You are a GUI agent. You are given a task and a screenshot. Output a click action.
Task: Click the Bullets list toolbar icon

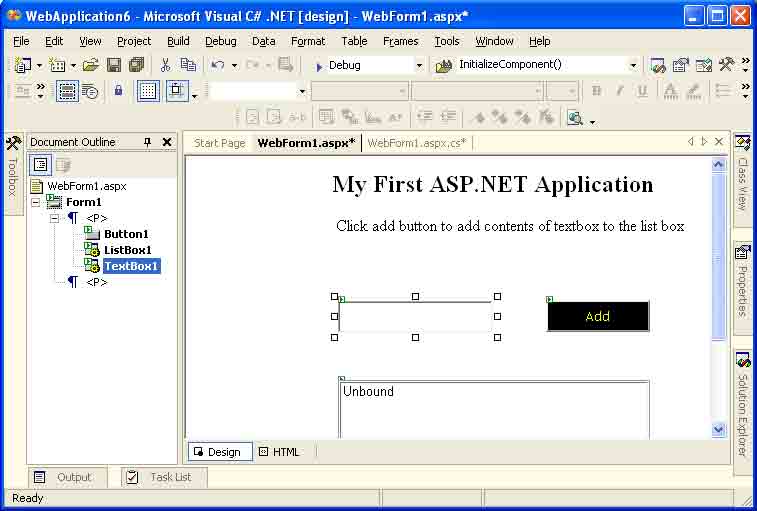click(722, 91)
